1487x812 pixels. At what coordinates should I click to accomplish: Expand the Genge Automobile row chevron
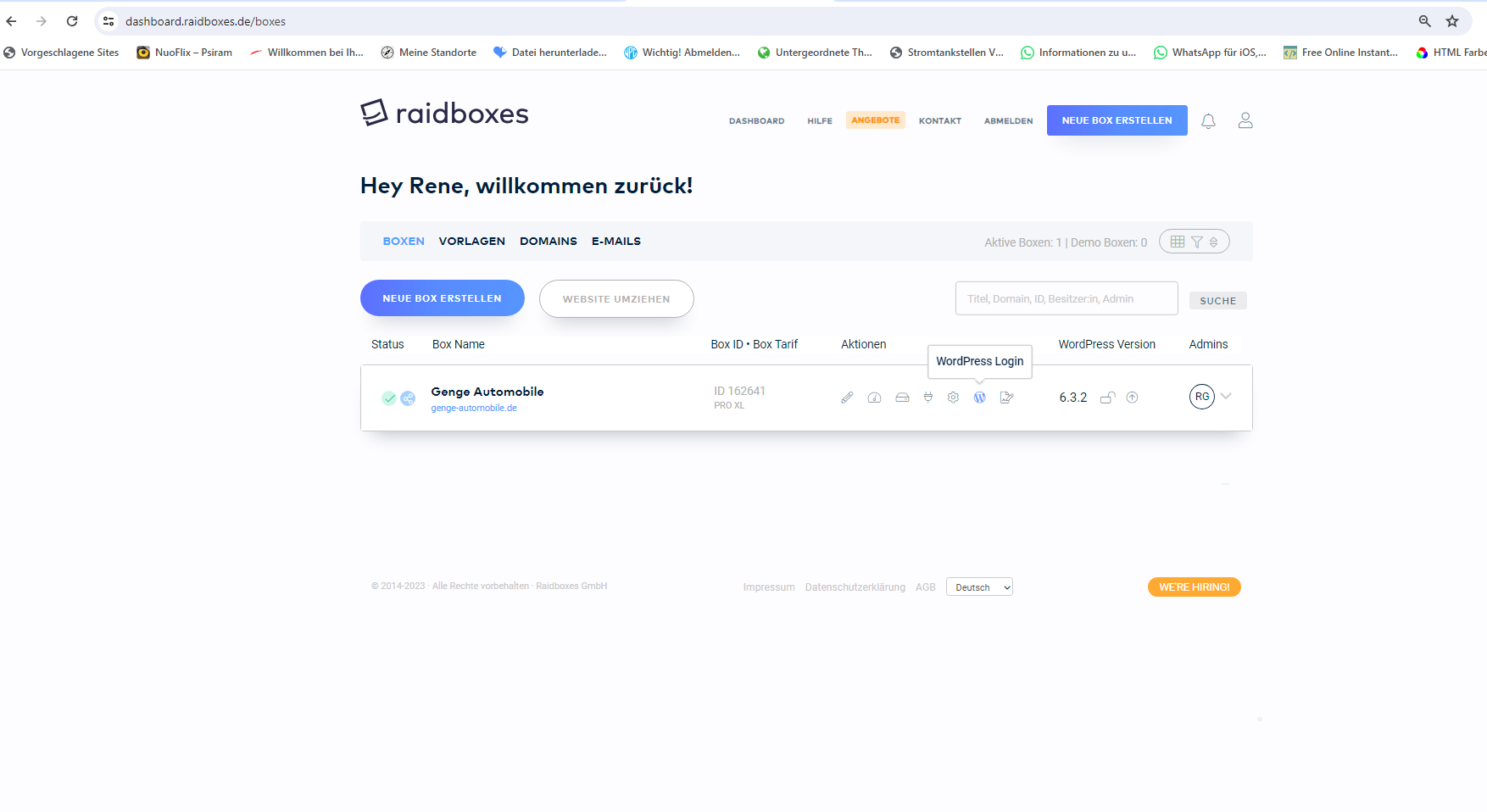coord(1226,396)
